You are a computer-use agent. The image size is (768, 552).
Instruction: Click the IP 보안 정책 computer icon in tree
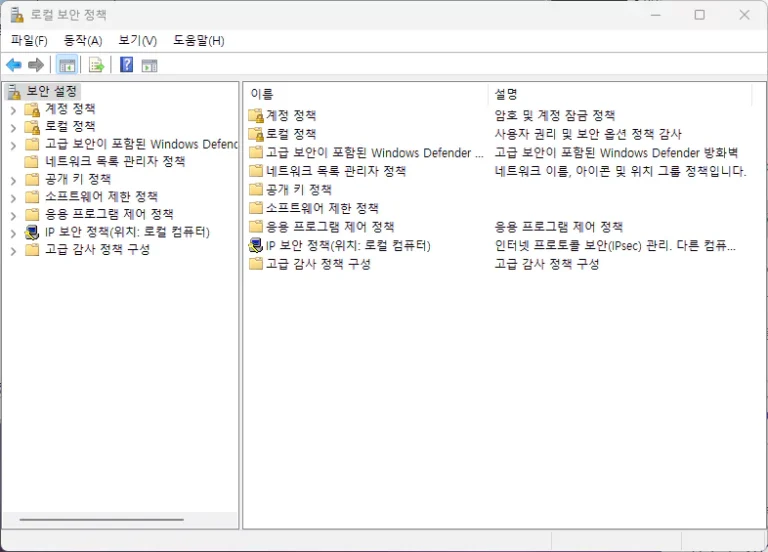(x=32, y=232)
